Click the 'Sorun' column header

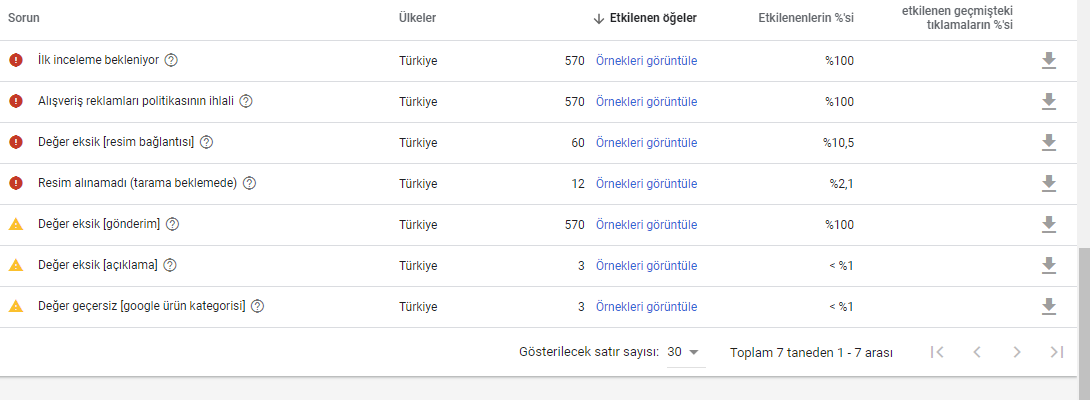(x=24, y=19)
